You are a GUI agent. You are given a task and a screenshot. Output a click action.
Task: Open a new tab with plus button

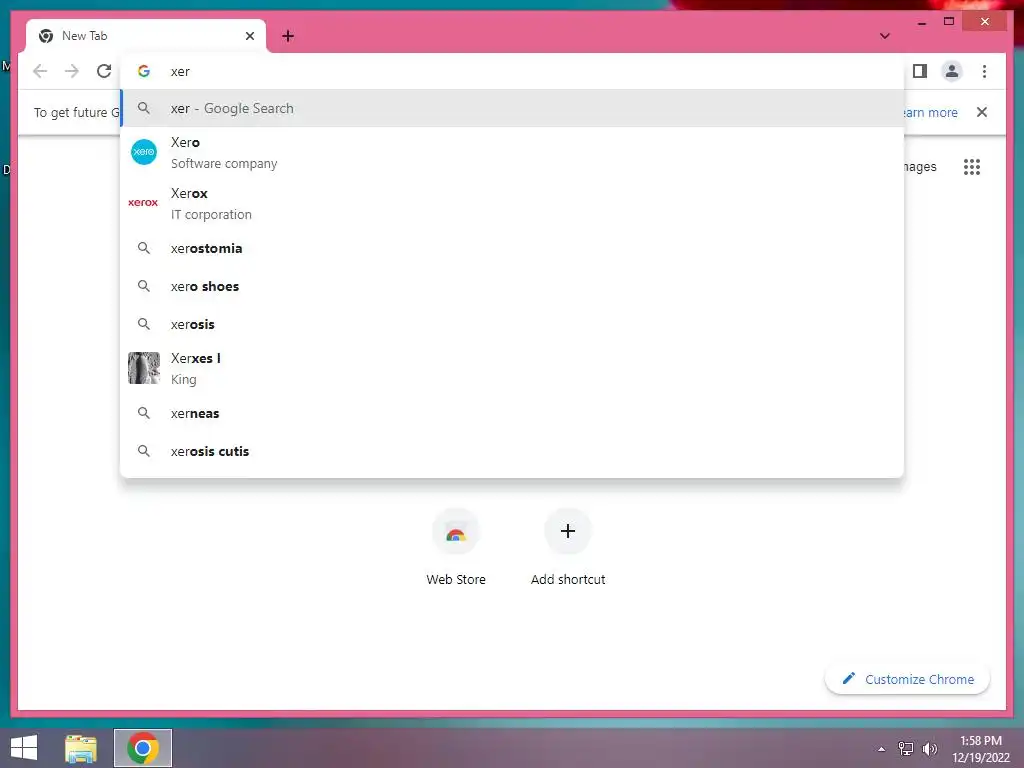click(288, 36)
